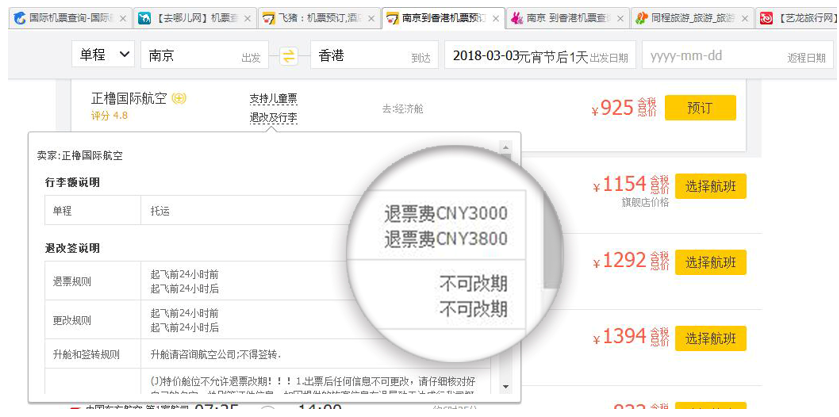The image size is (839, 417).
Task: Click the 飞猪 tab favicon
Action: point(268,19)
